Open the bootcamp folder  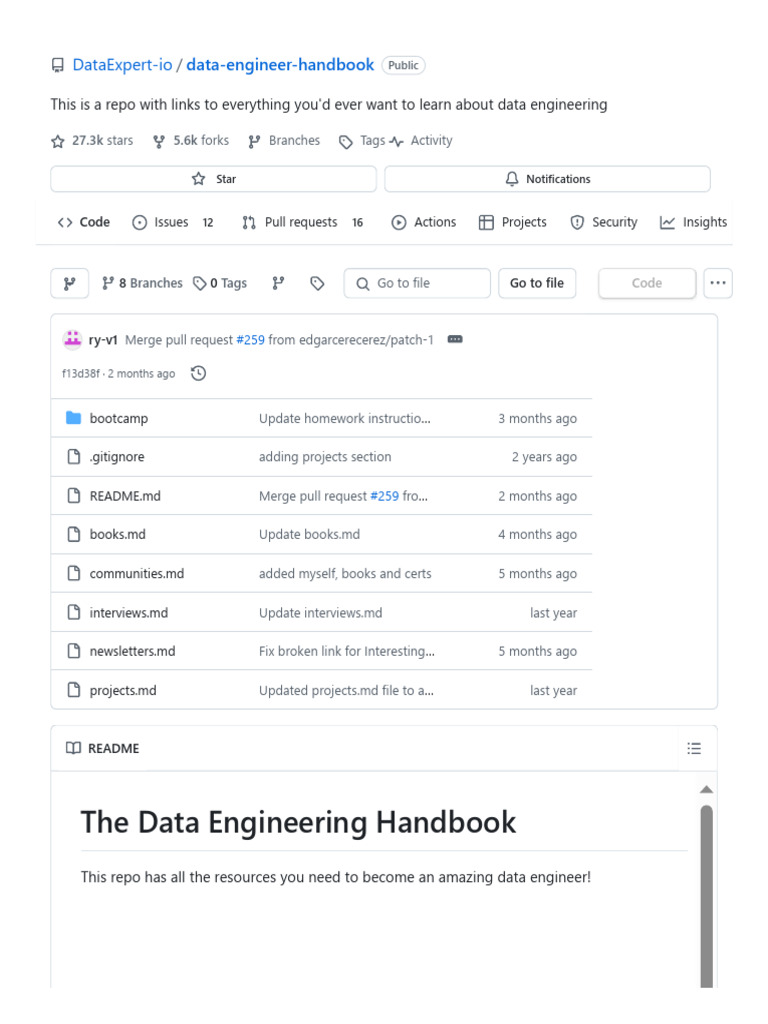point(118,418)
